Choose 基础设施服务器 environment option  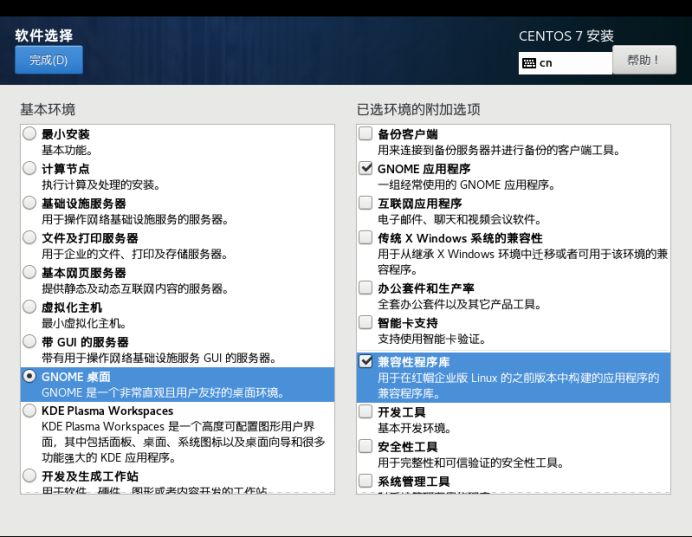(x=29, y=204)
